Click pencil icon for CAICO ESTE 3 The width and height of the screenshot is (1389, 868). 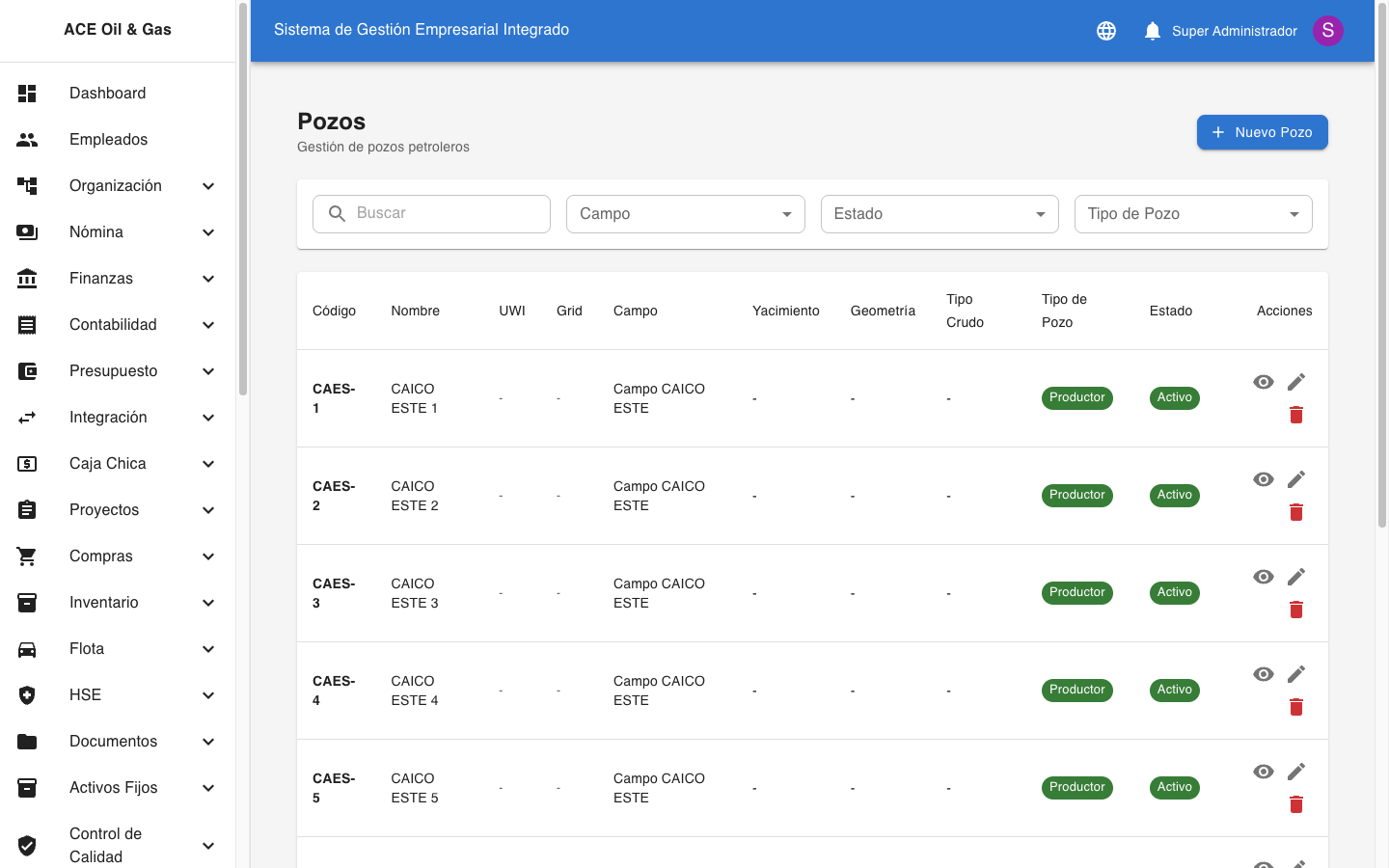point(1295,577)
